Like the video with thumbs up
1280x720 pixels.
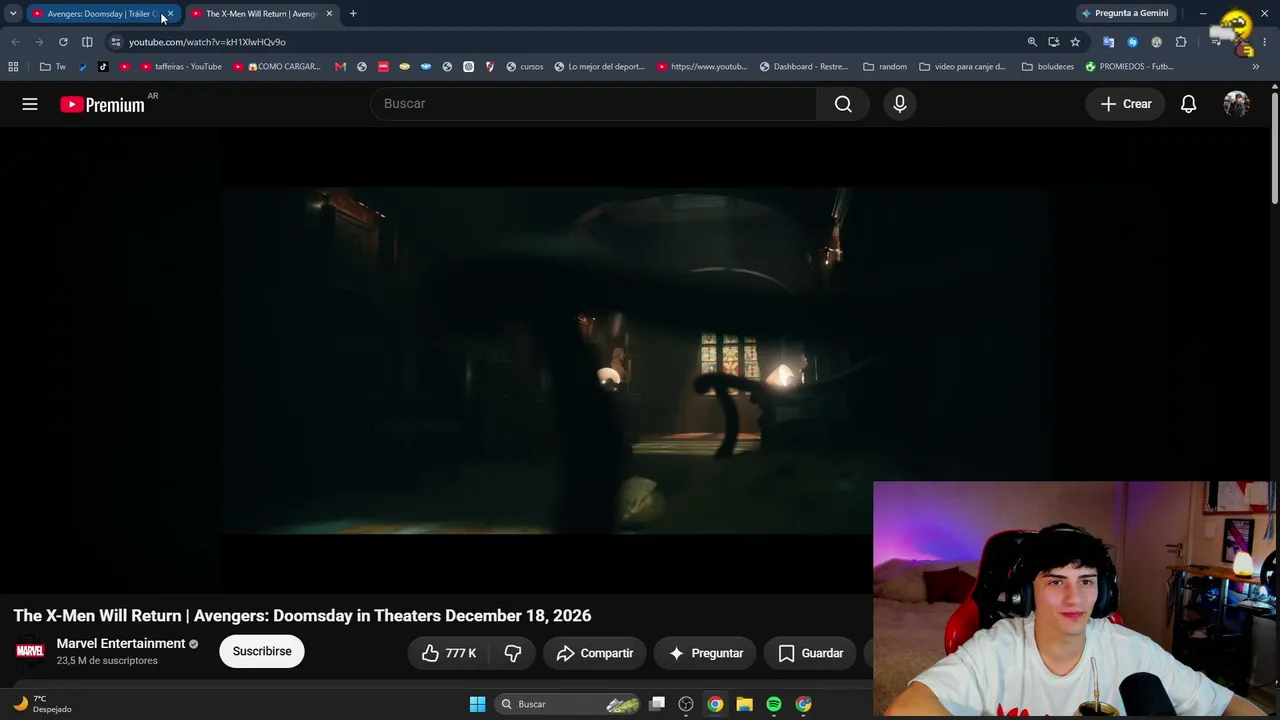coord(449,653)
